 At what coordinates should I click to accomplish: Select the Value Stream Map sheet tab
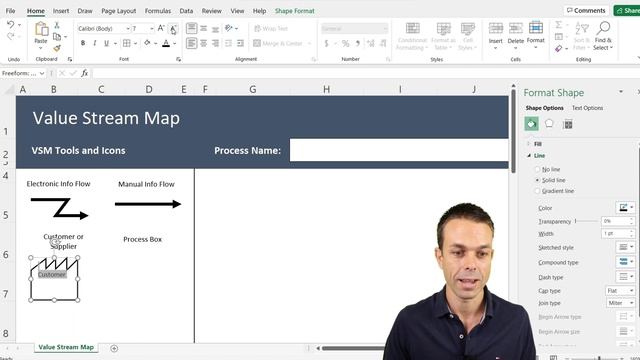pos(66,347)
